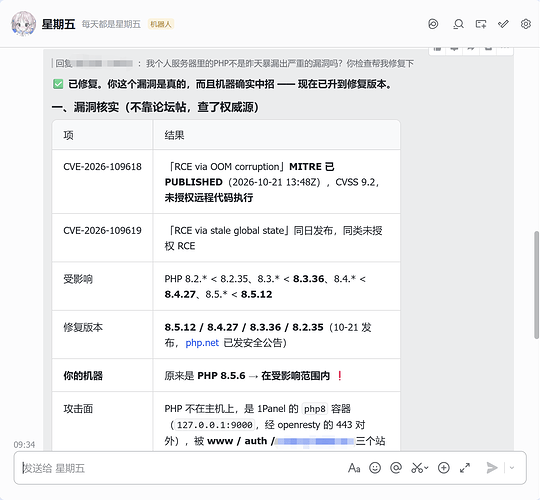Click the scissors screenshot icon
Screen dimensions: 540x500
(x=417, y=468)
